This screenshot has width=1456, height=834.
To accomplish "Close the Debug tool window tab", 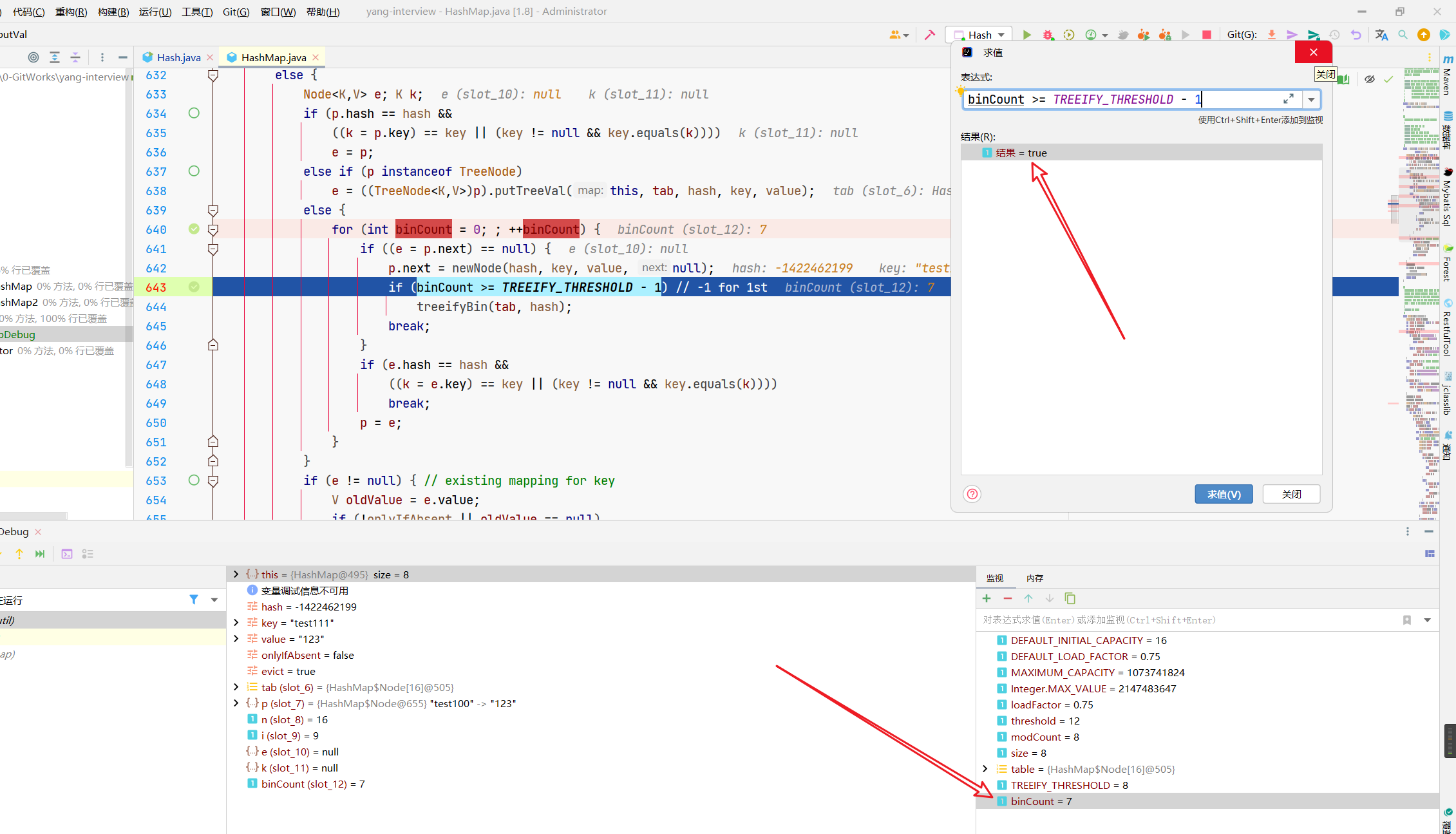I will 38,532.
